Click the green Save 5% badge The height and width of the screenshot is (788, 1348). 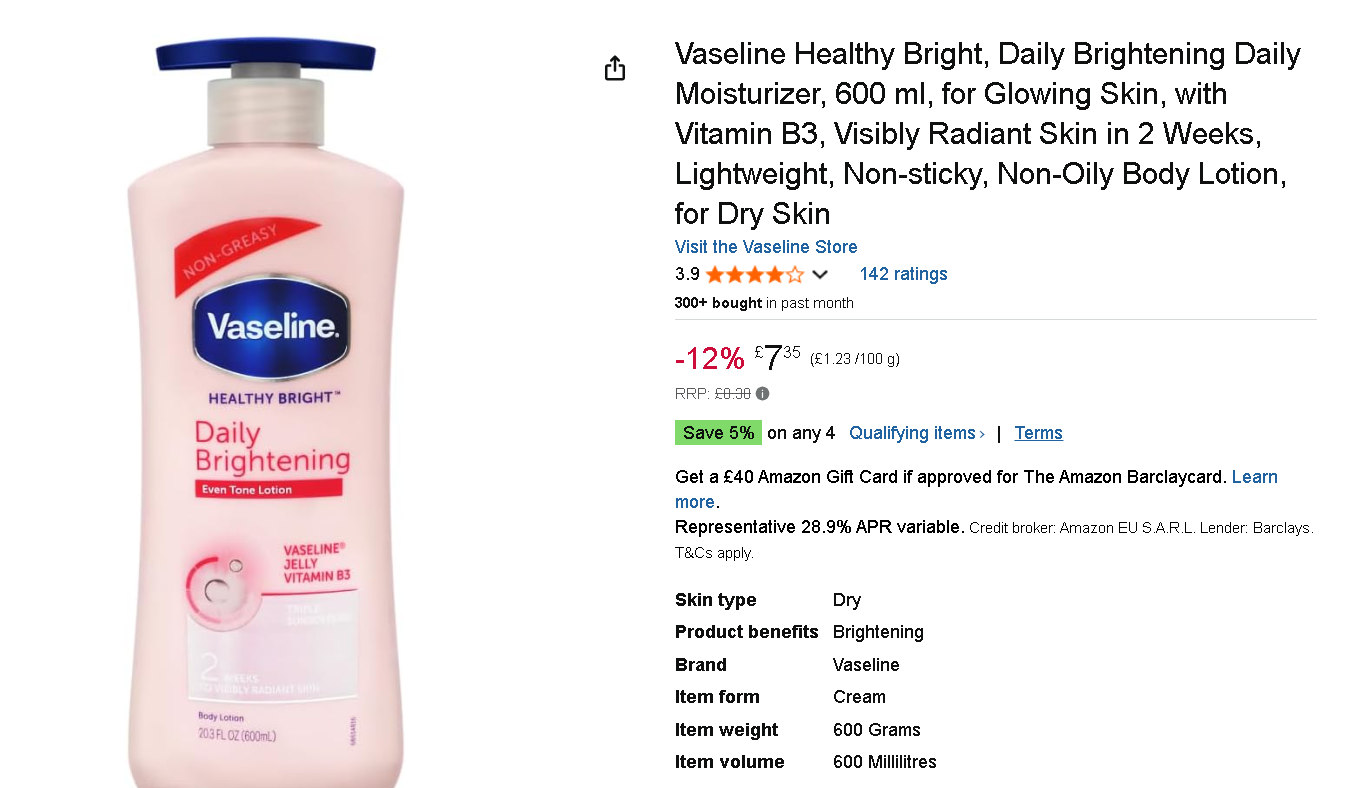718,433
